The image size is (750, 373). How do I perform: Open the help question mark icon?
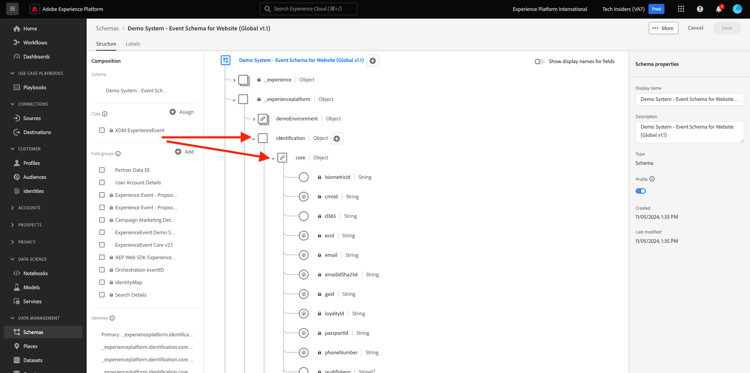[700, 9]
